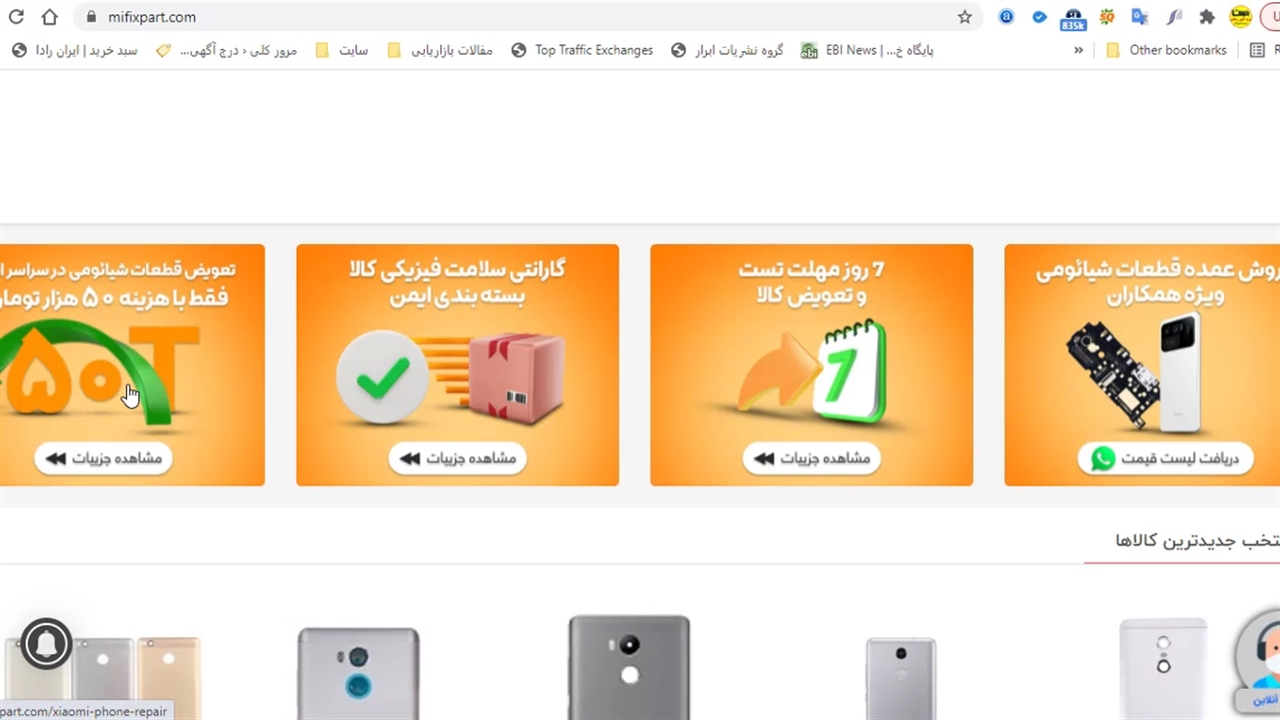The width and height of the screenshot is (1280, 720).
Task: Open EBI News bookmark
Action: pos(867,50)
